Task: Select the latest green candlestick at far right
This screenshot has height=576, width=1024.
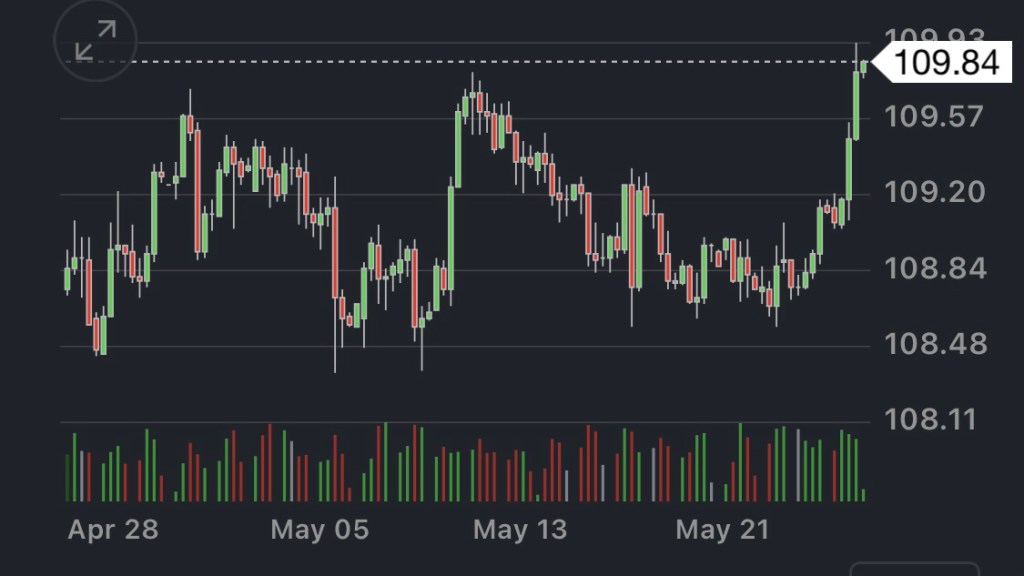Action: [863, 67]
